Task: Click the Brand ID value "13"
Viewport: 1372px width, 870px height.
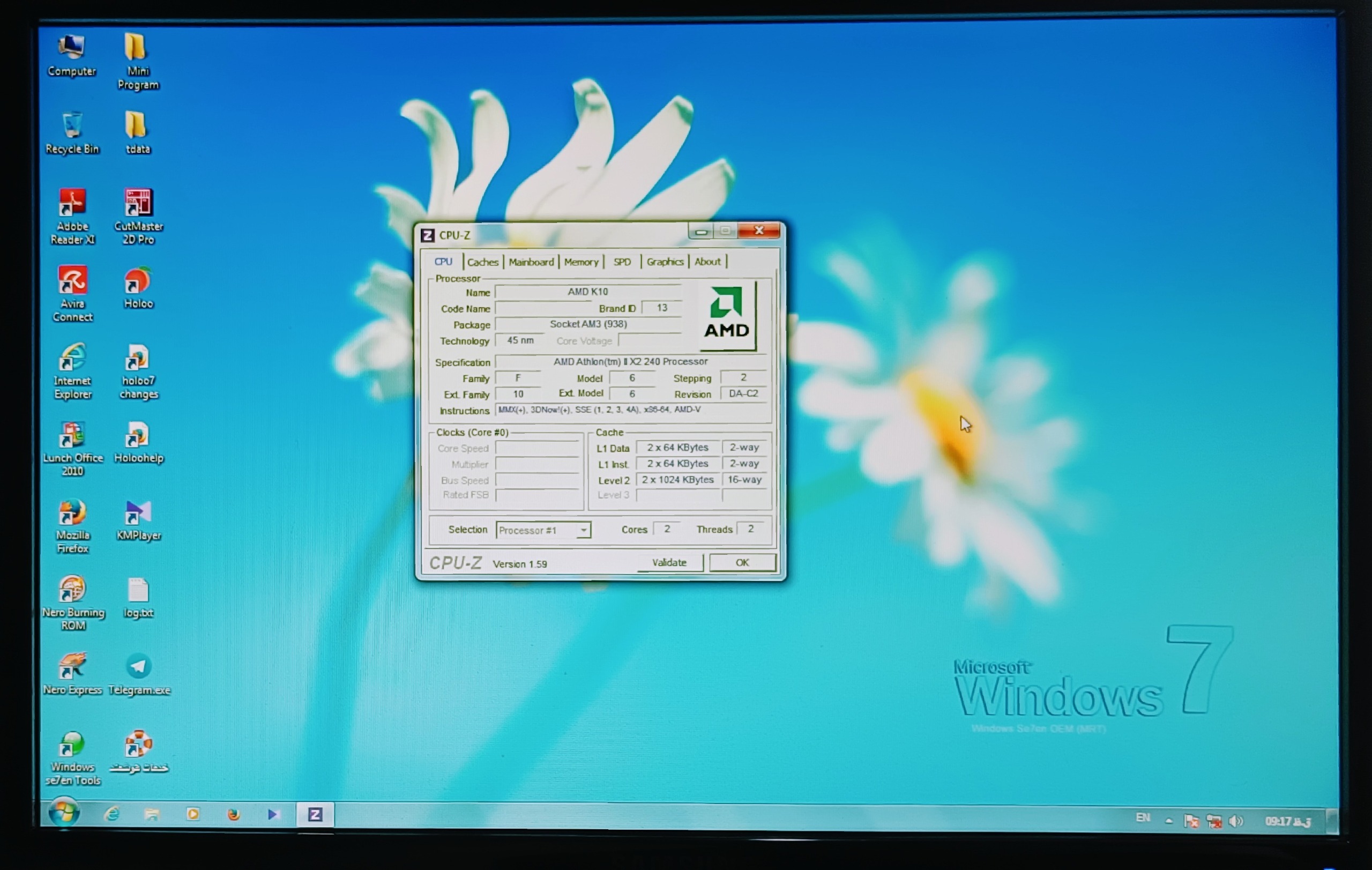Action: coord(662,308)
